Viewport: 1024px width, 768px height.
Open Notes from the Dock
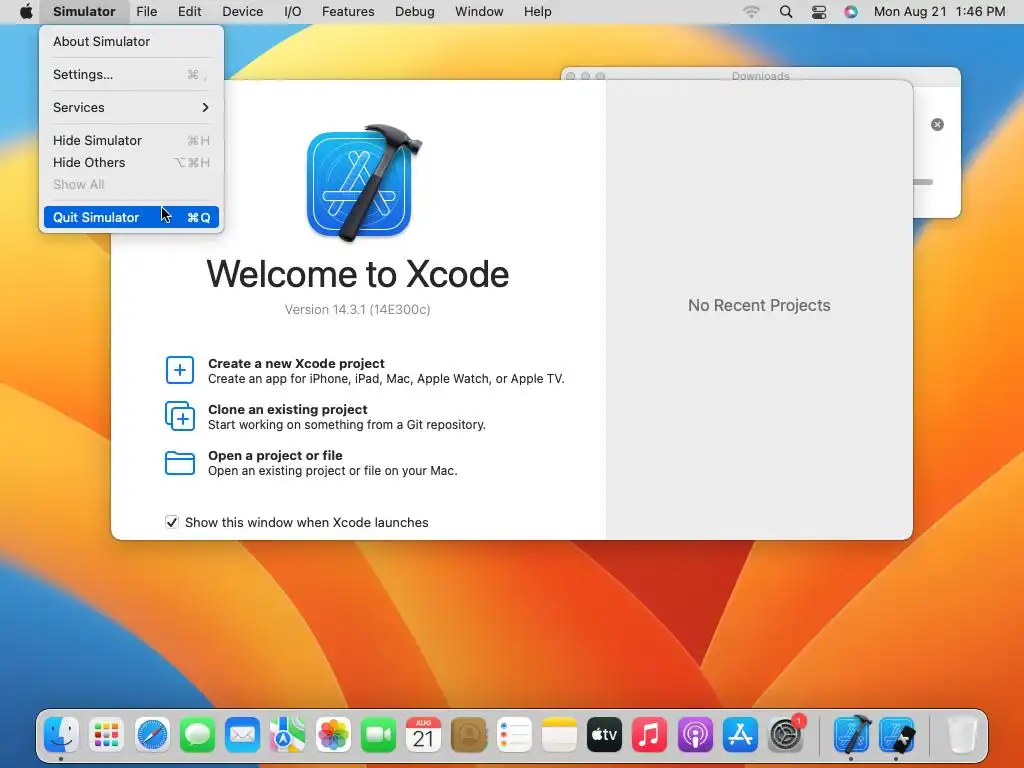pyautogui.click(x=559, y=735)
